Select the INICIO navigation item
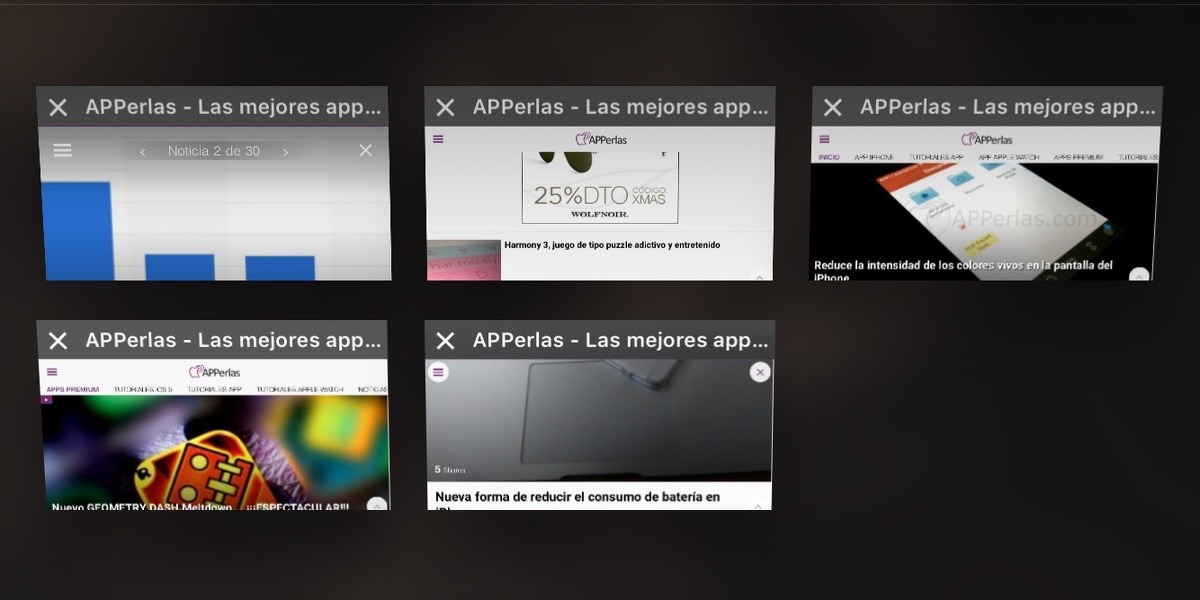Viewport: 1200px width, 600px height. (829, 157)
